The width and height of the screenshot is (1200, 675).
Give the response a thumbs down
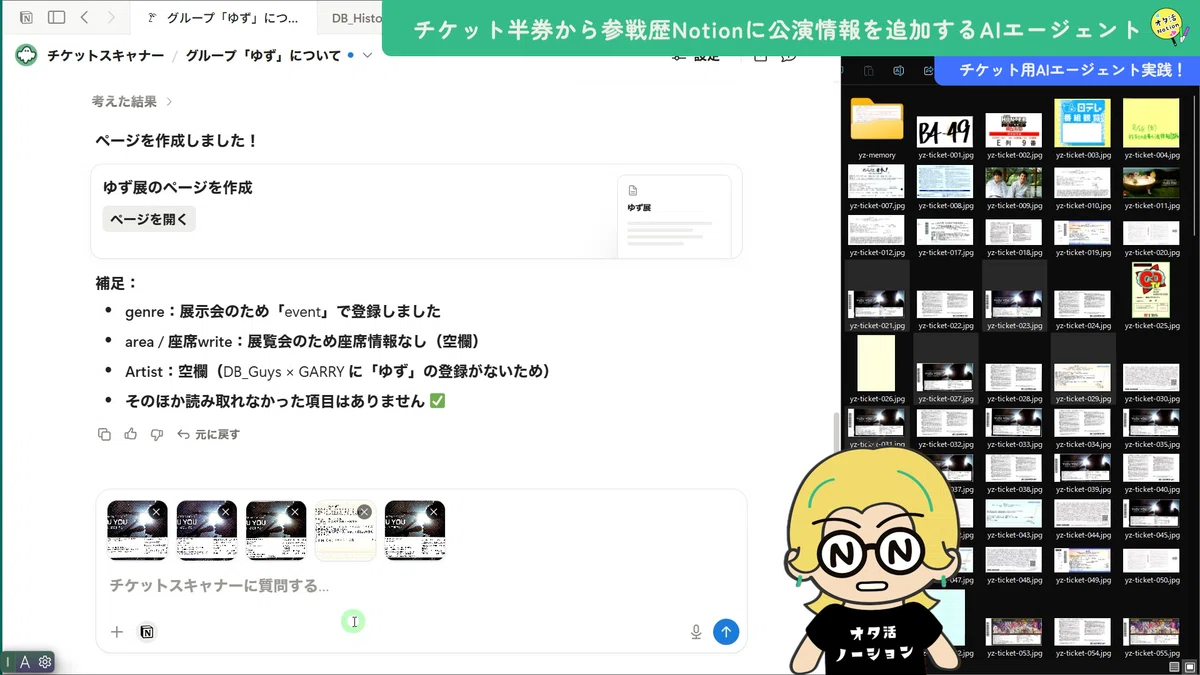[156, 434]
